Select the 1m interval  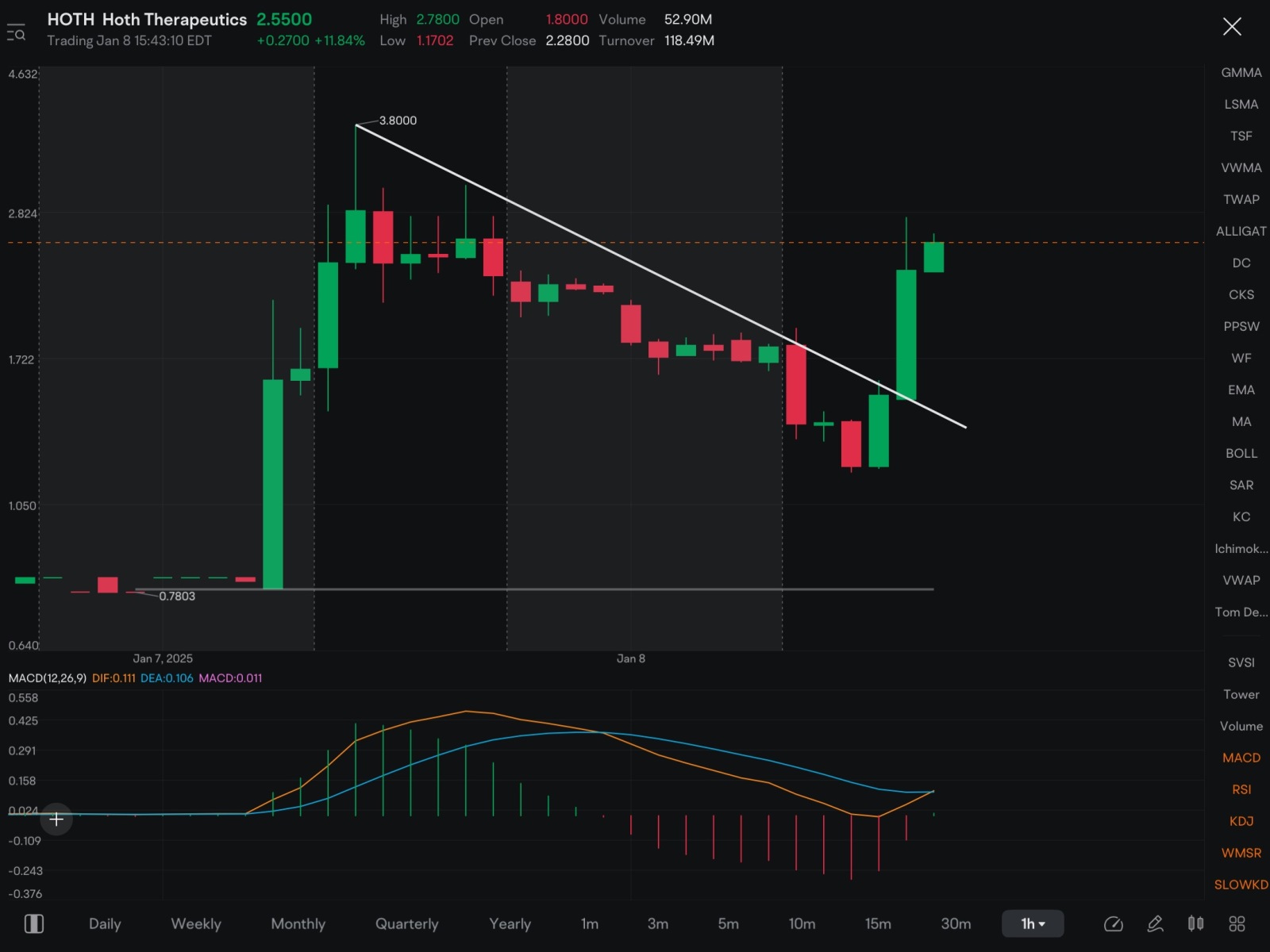pyautogui.click(x=590, y=923)
